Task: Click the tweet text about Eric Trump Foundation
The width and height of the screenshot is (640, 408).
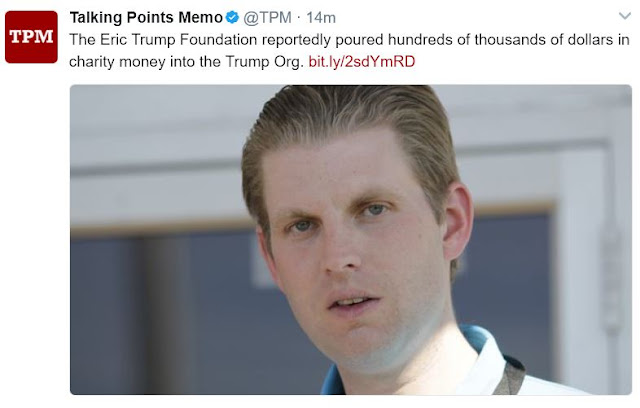Action: 349,51
